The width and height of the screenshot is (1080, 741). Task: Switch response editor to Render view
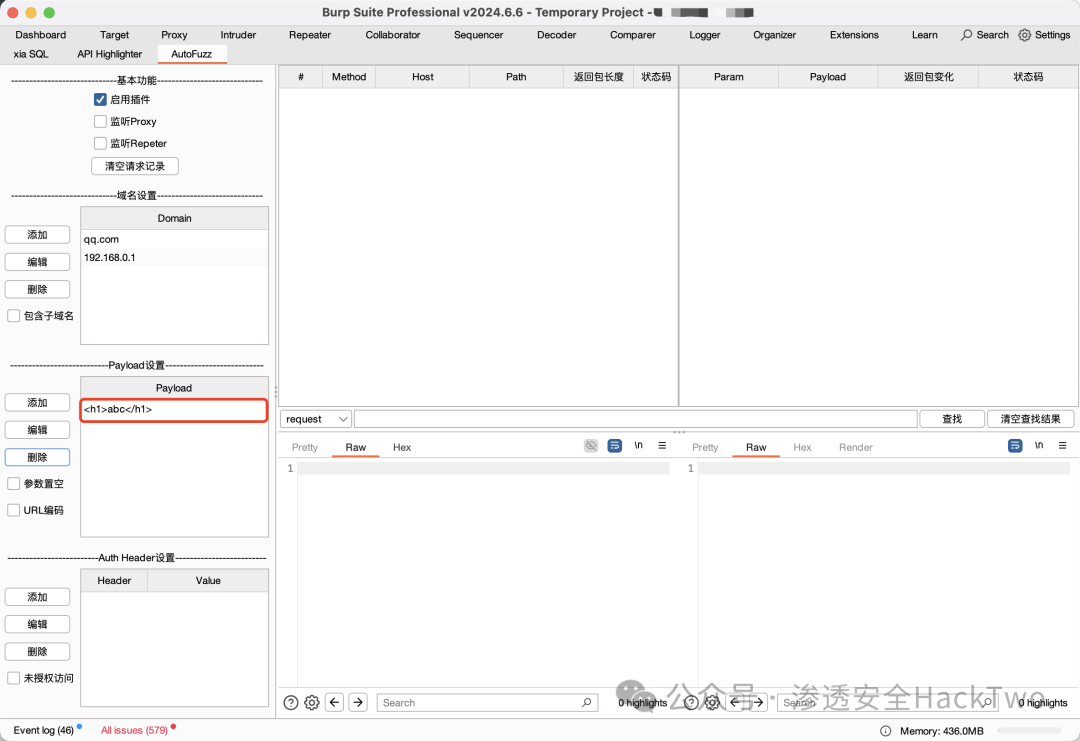[x=855, y=447]
